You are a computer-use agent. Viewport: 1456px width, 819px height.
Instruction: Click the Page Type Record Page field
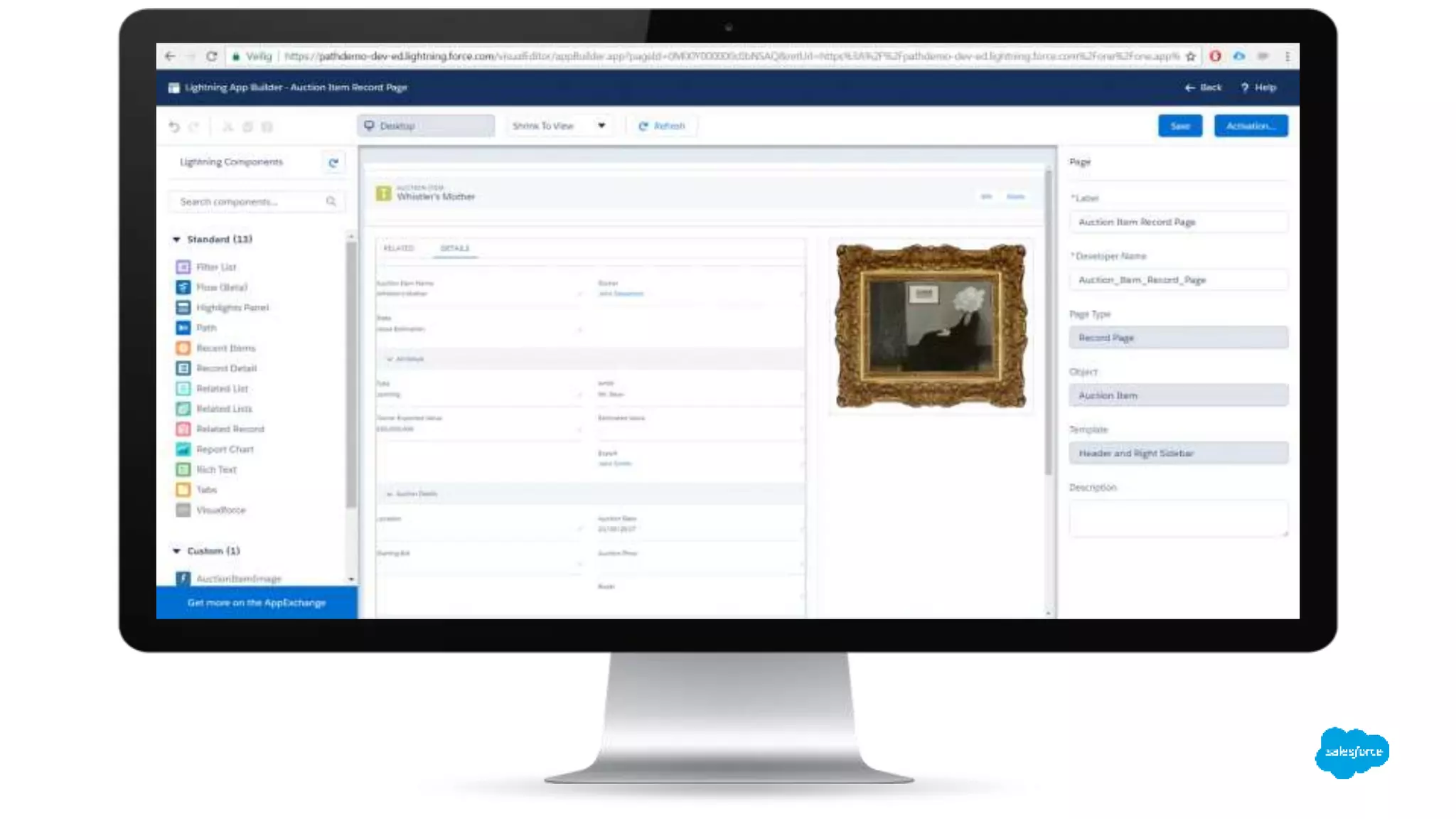click(x=1178, y=338)
